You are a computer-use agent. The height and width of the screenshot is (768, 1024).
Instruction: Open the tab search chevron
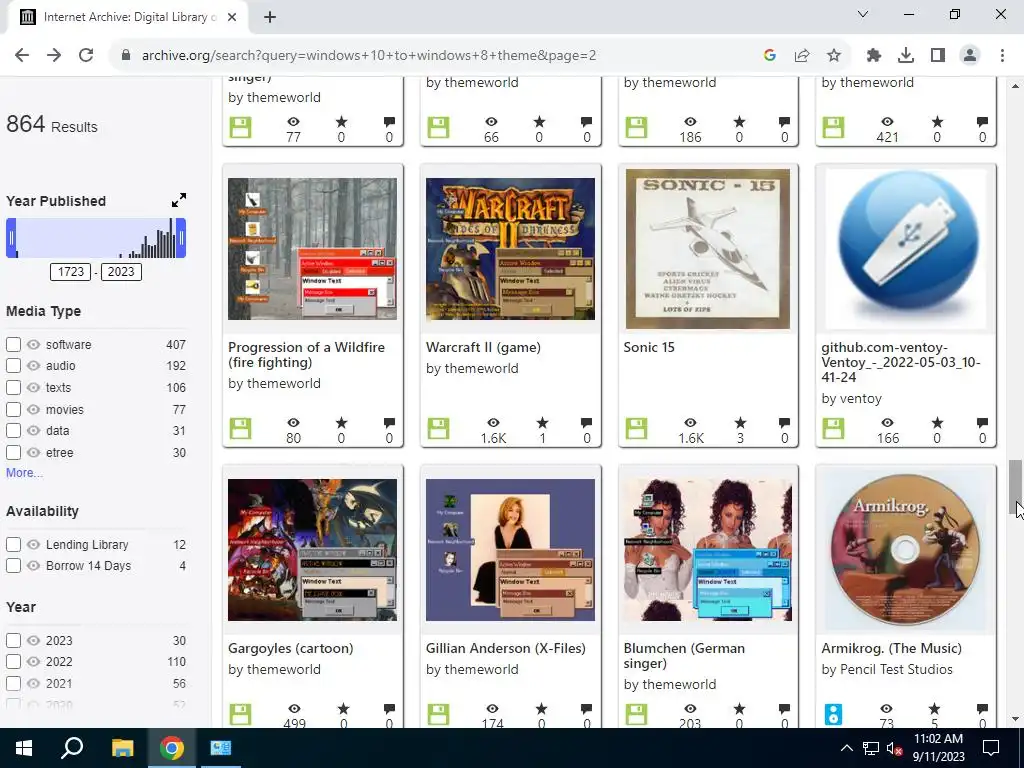pyautogui.click(x=863, y=14)
